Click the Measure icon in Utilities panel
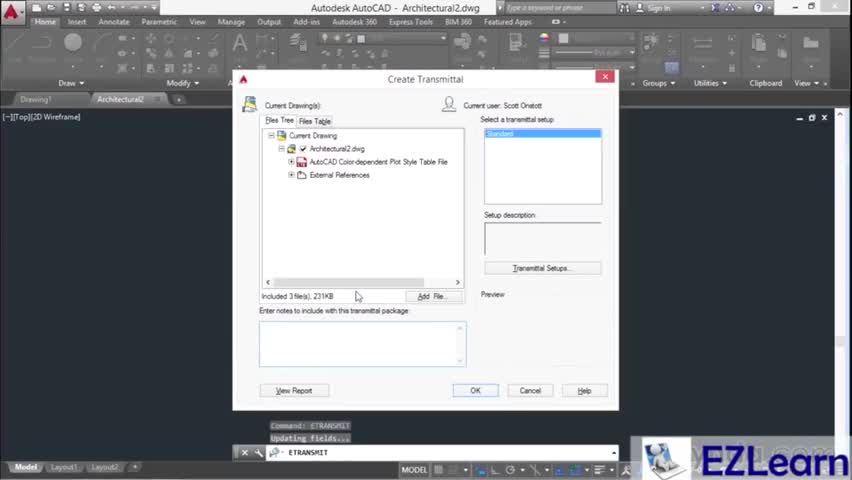Viewport: 852px width, 480px height. pyautogui.click(x=703, y=42)
